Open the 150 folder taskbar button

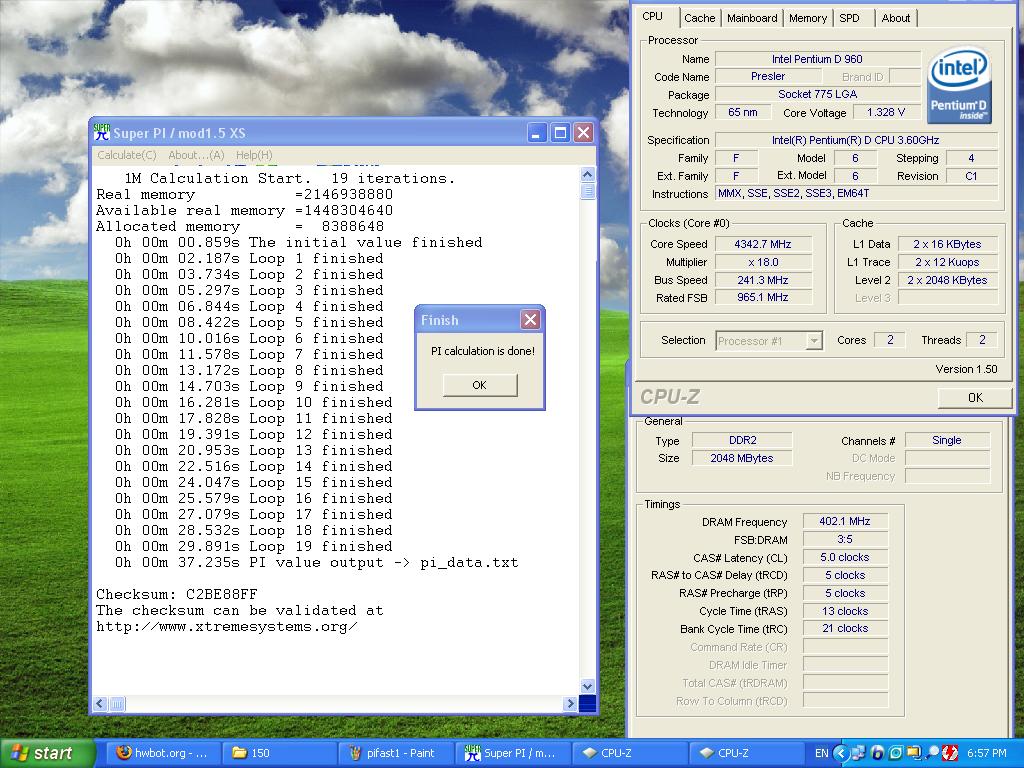pyautogui.click(x=280, y=753)
